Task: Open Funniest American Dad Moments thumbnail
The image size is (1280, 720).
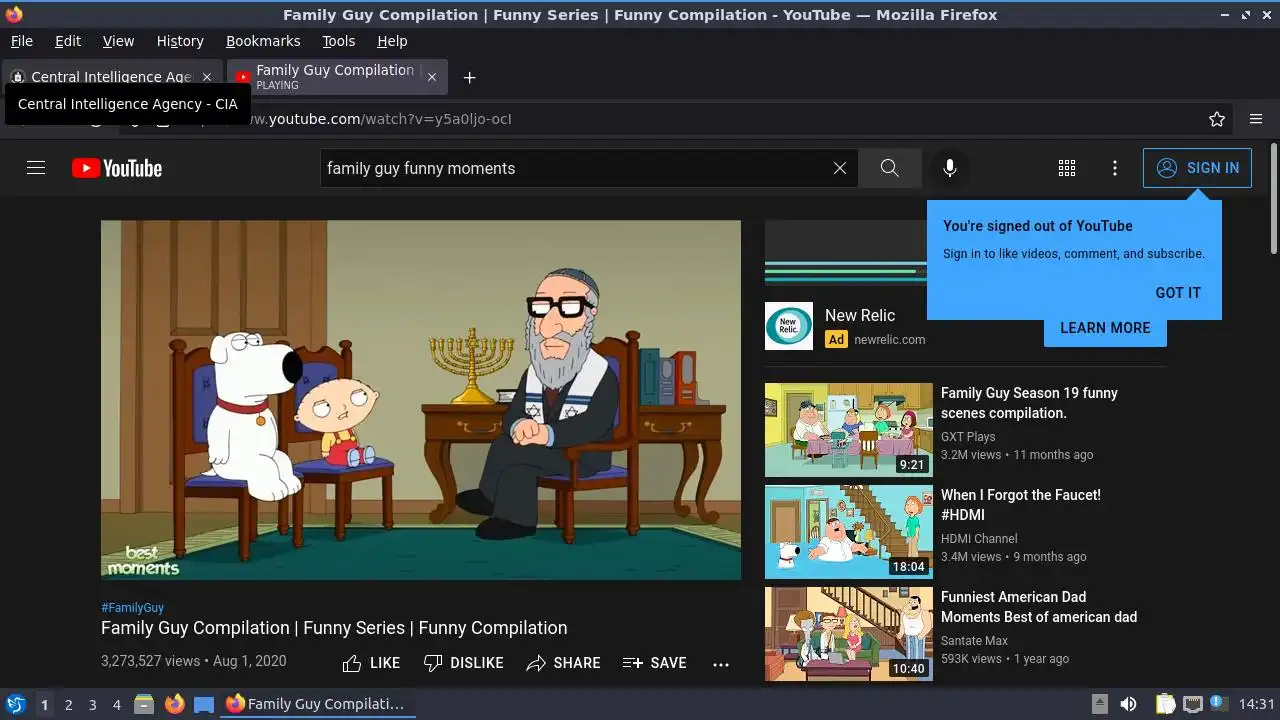Action: coord(849,634)
